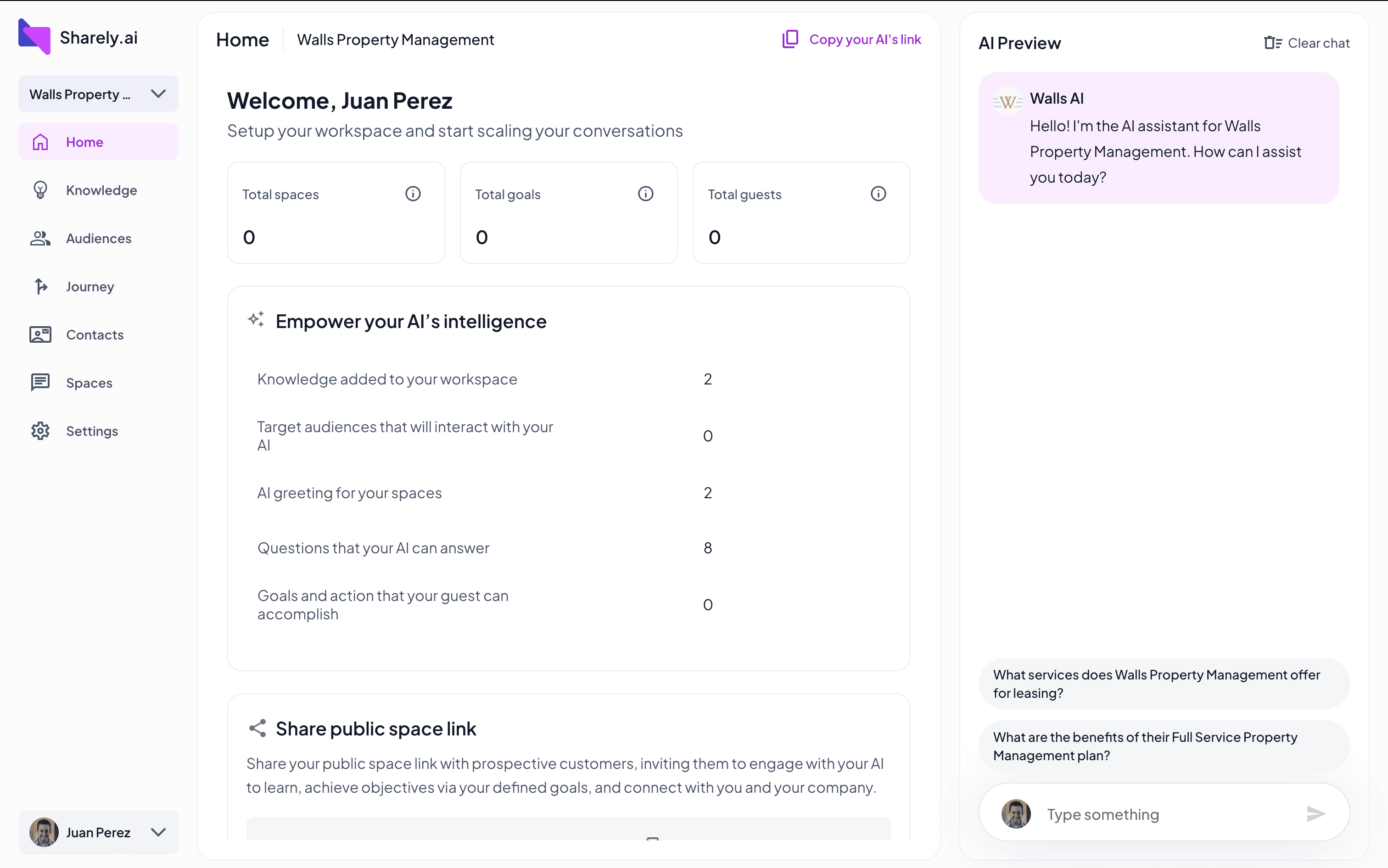Go to Audiences page

click(98, 238)
